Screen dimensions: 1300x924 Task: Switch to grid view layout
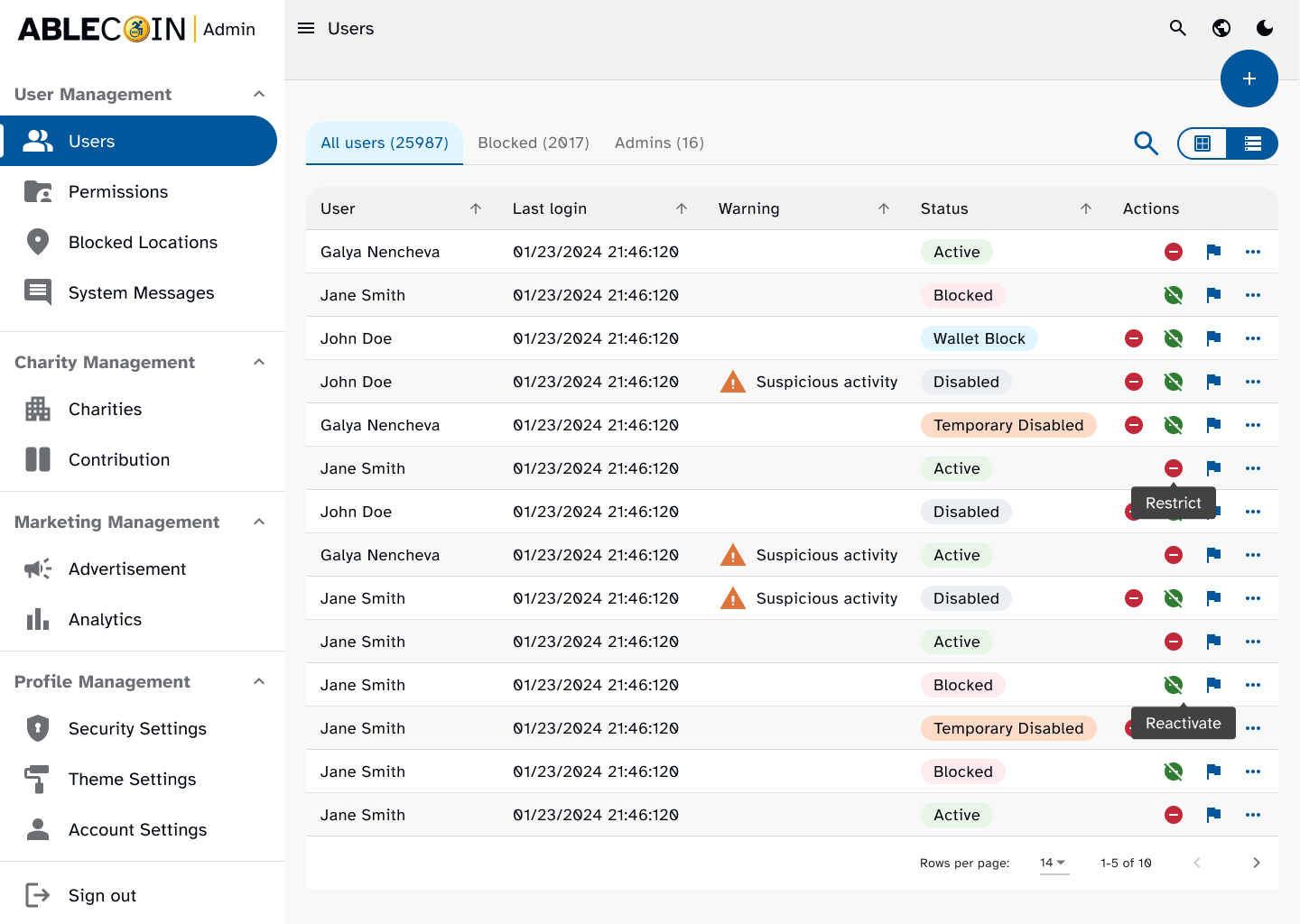(1202, 143)
